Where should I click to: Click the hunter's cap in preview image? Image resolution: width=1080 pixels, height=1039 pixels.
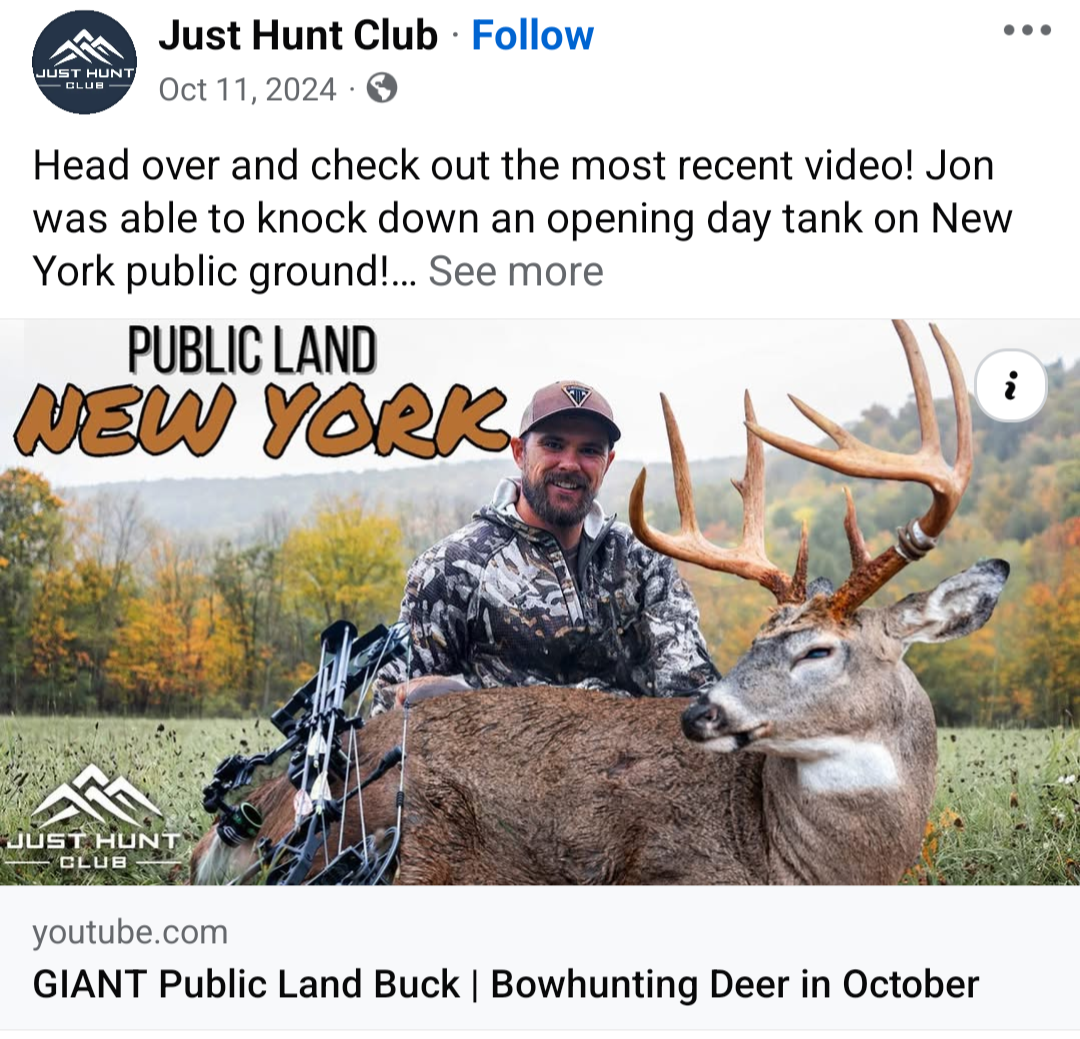569,410
